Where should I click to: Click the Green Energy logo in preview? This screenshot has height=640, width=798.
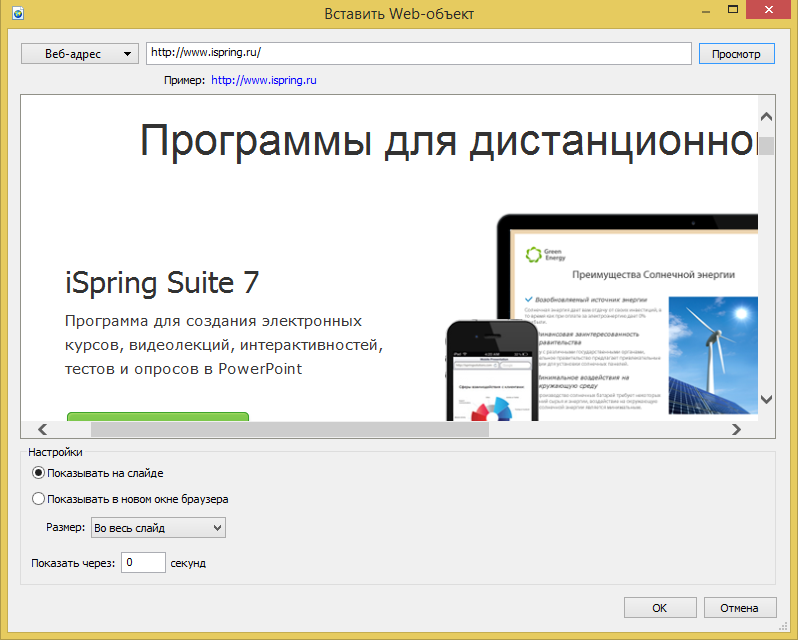[546, 254]
